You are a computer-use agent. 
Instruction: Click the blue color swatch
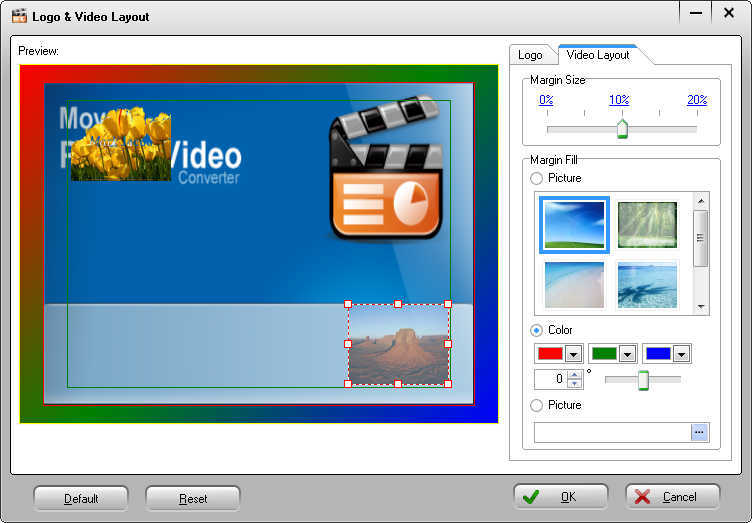pos(658,354)
